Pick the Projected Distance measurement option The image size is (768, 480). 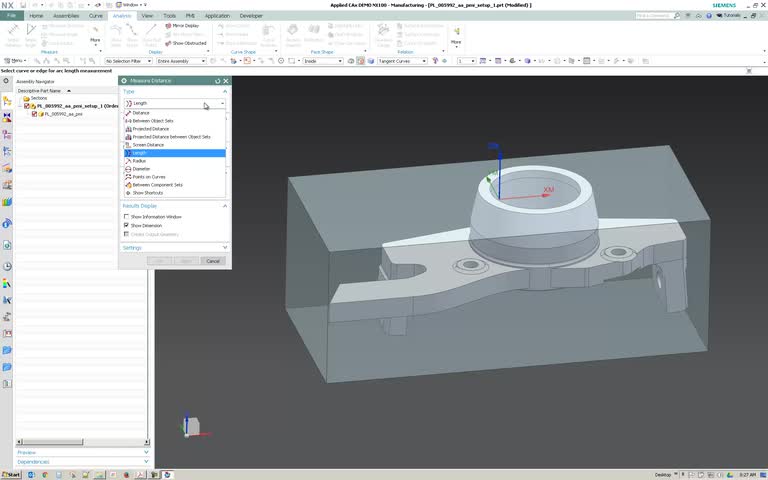[150, 129]
